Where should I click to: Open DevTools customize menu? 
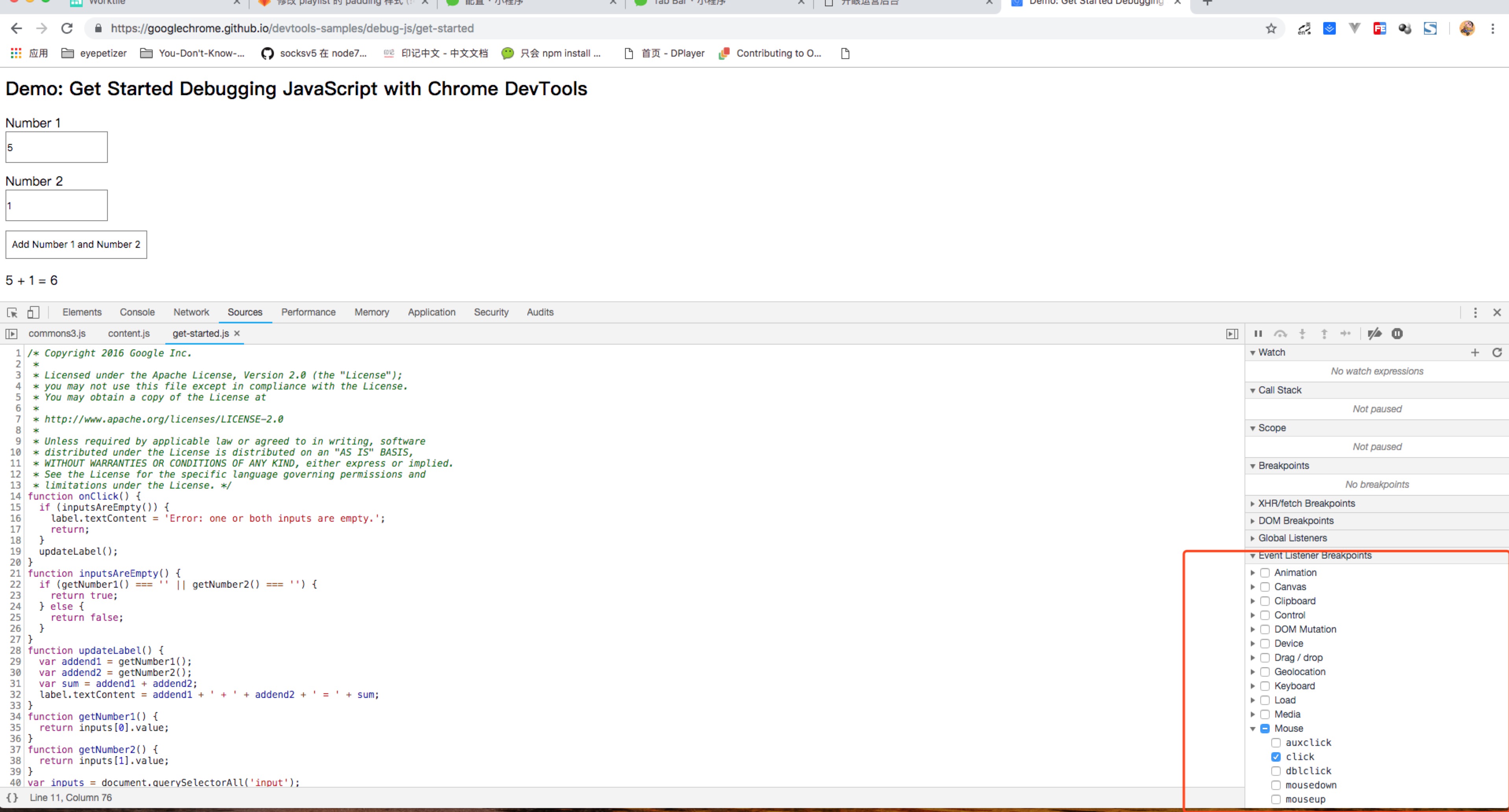point(1475,313)
